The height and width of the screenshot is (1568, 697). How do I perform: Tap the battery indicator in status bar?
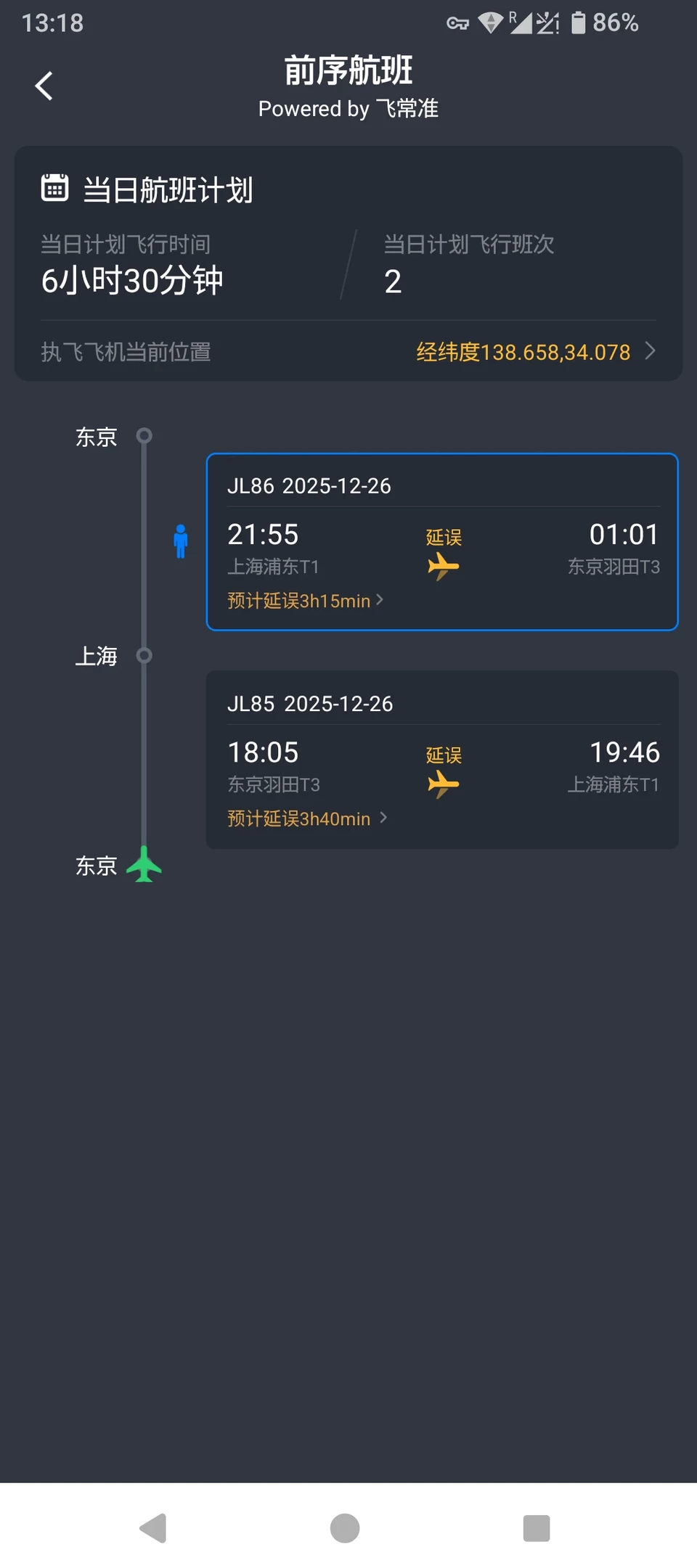point(578,22)
